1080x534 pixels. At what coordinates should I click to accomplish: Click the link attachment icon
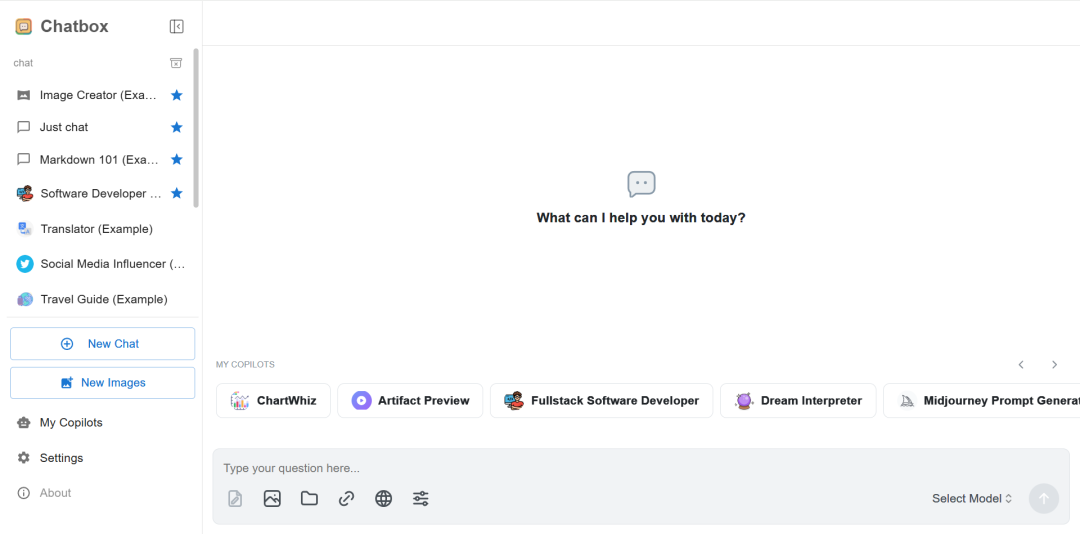click(346, 498)
